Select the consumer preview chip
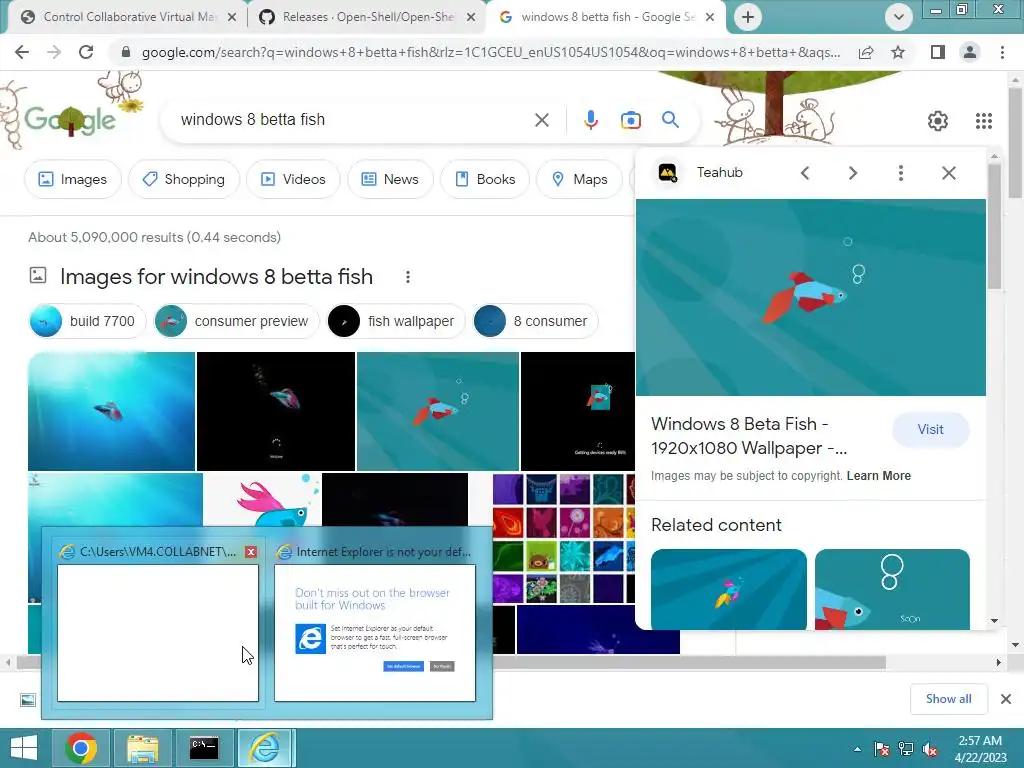Screen dimensions: 1024x768 tap(236, 321)
